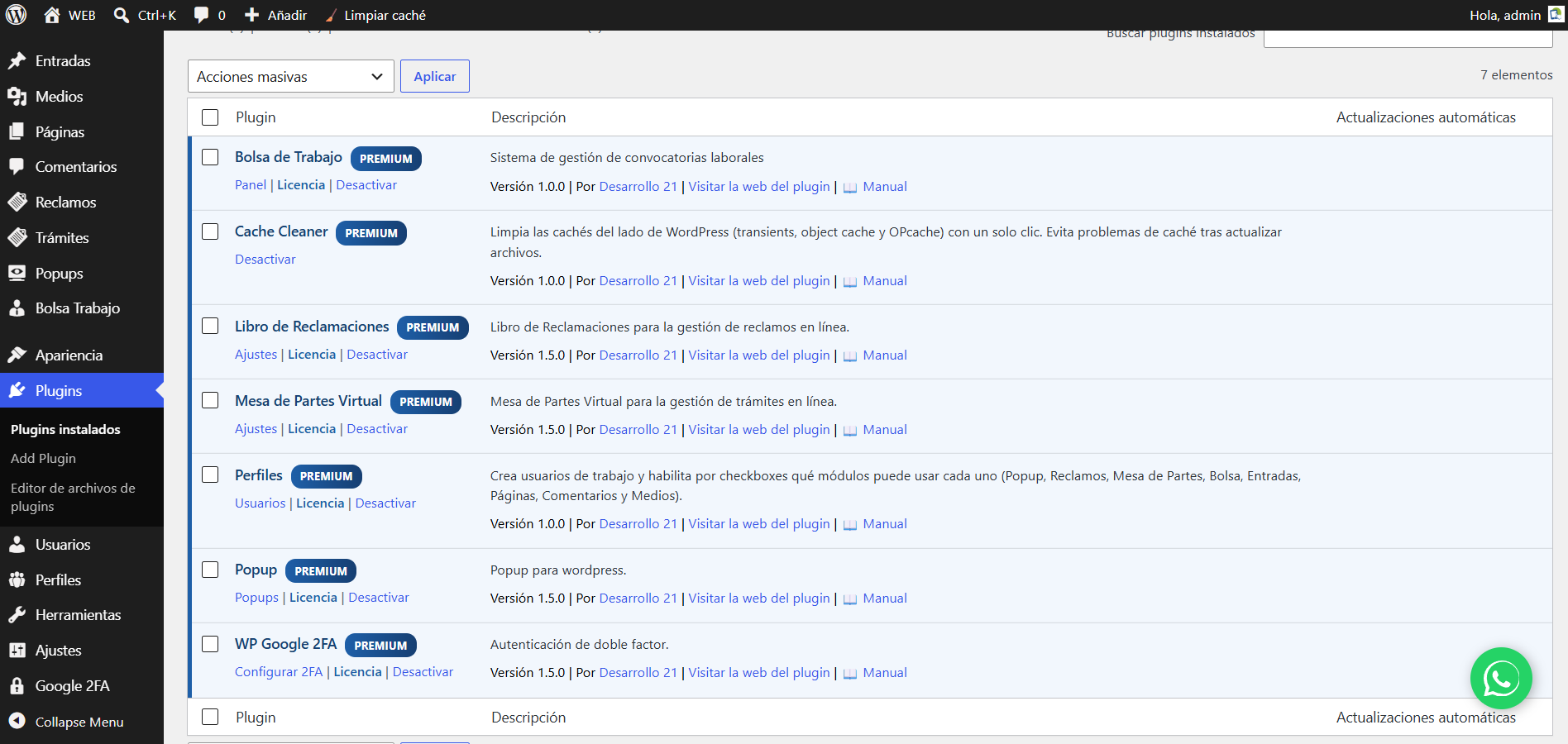The height and width of the screenshot is (744, 1568).
Task: Click the WordPress logo in admin bar
Action: [x=17, y=15]
